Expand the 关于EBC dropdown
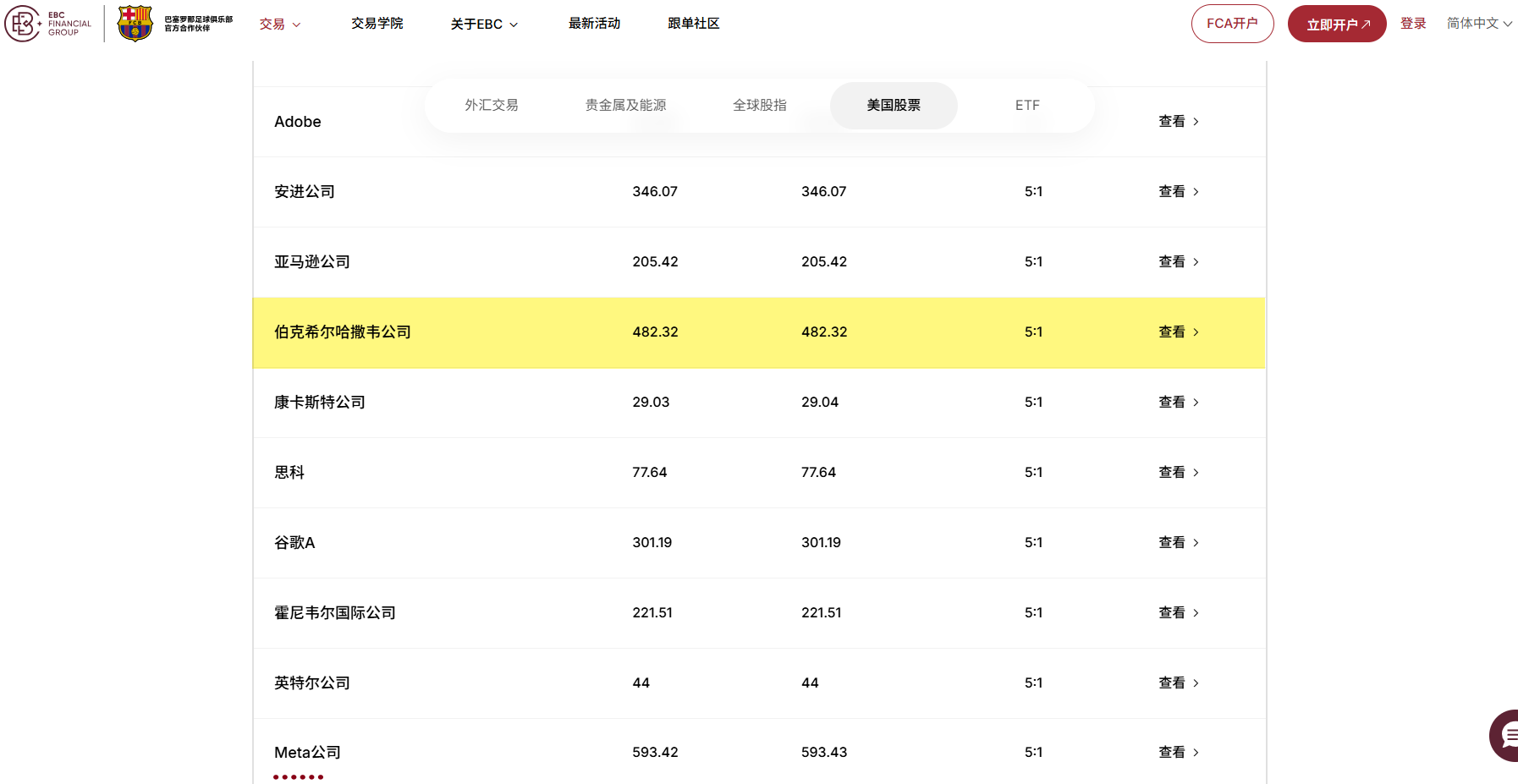The height and width of the screenshot is (784, 1518). (x=484, y=24)
